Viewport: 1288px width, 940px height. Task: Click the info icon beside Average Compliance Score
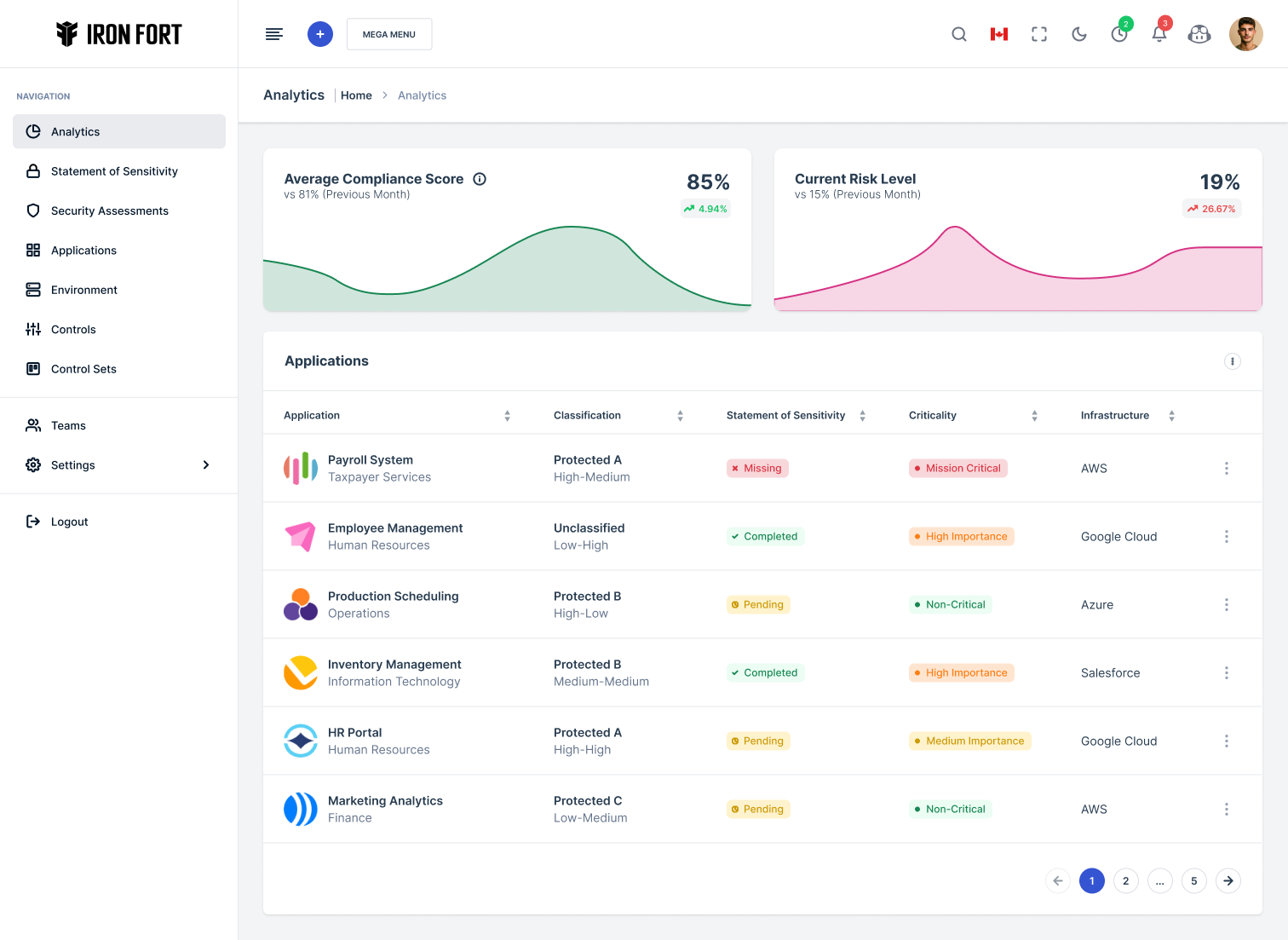(x=480, y=179)
